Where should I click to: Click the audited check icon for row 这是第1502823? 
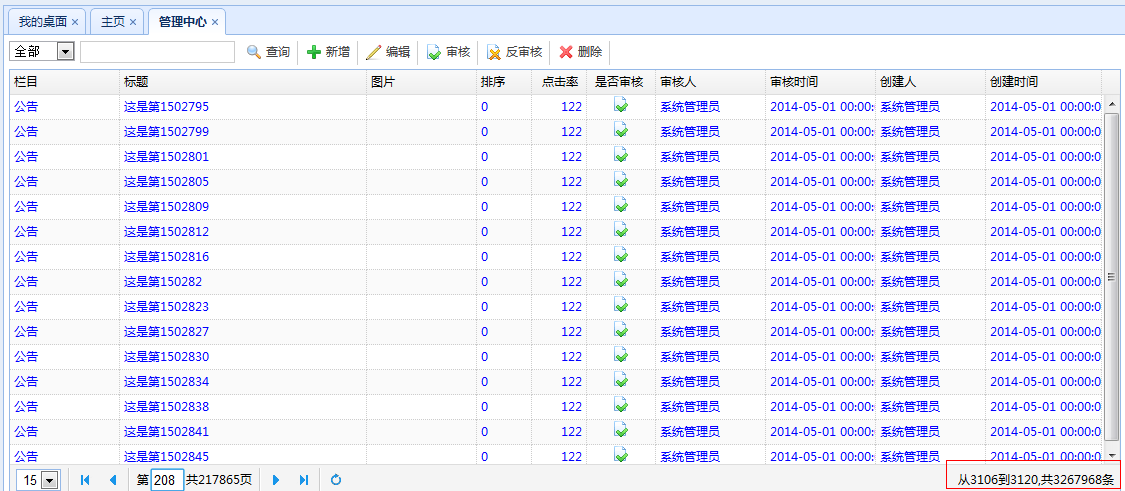621,306
